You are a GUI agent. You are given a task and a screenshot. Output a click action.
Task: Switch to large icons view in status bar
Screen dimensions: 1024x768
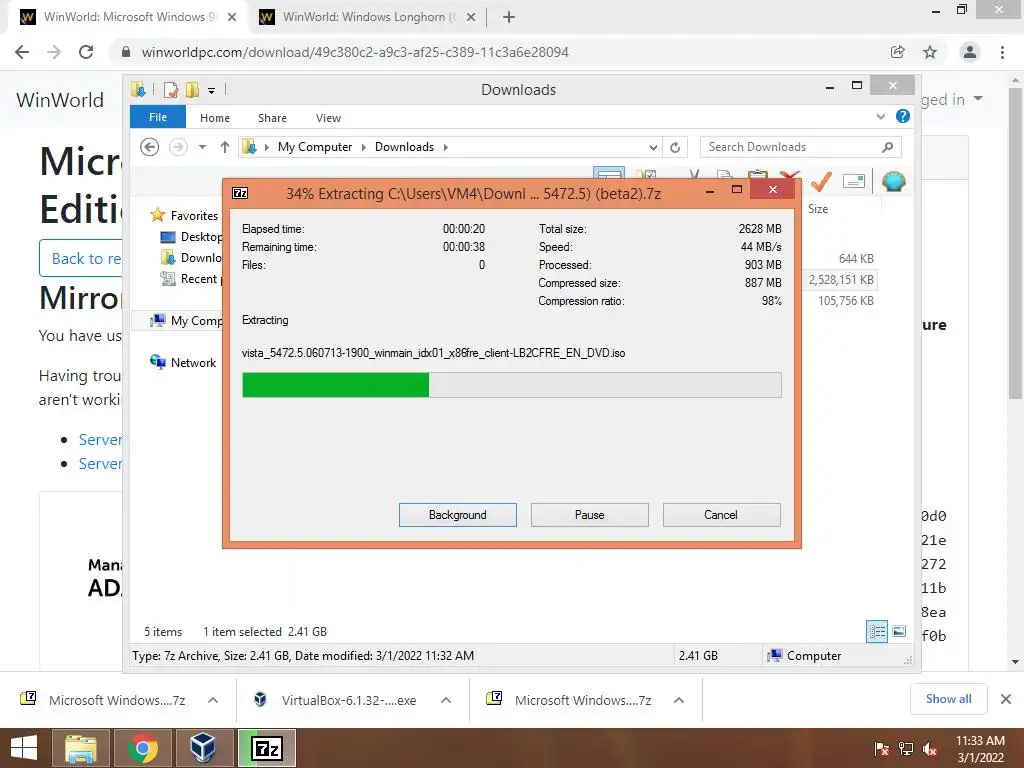899,631
